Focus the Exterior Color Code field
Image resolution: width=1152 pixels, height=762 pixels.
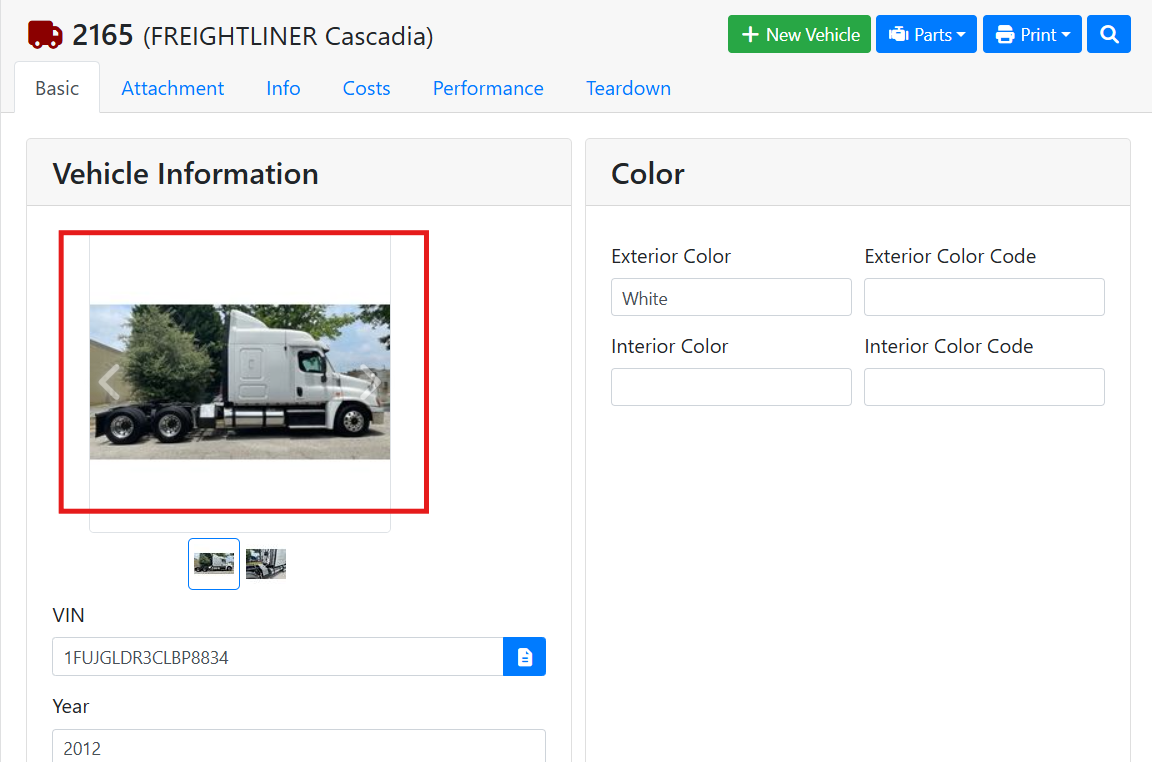pyautogui.click(x=984, y=297)
